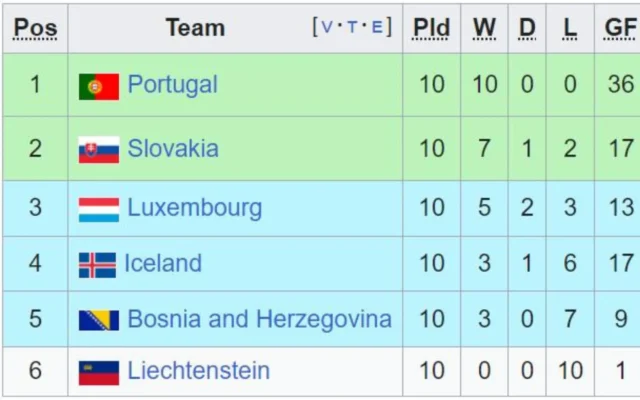Click the Luxembourg flag icon
The height and width of the screenshot is (400, 640).
click(99, 209)
